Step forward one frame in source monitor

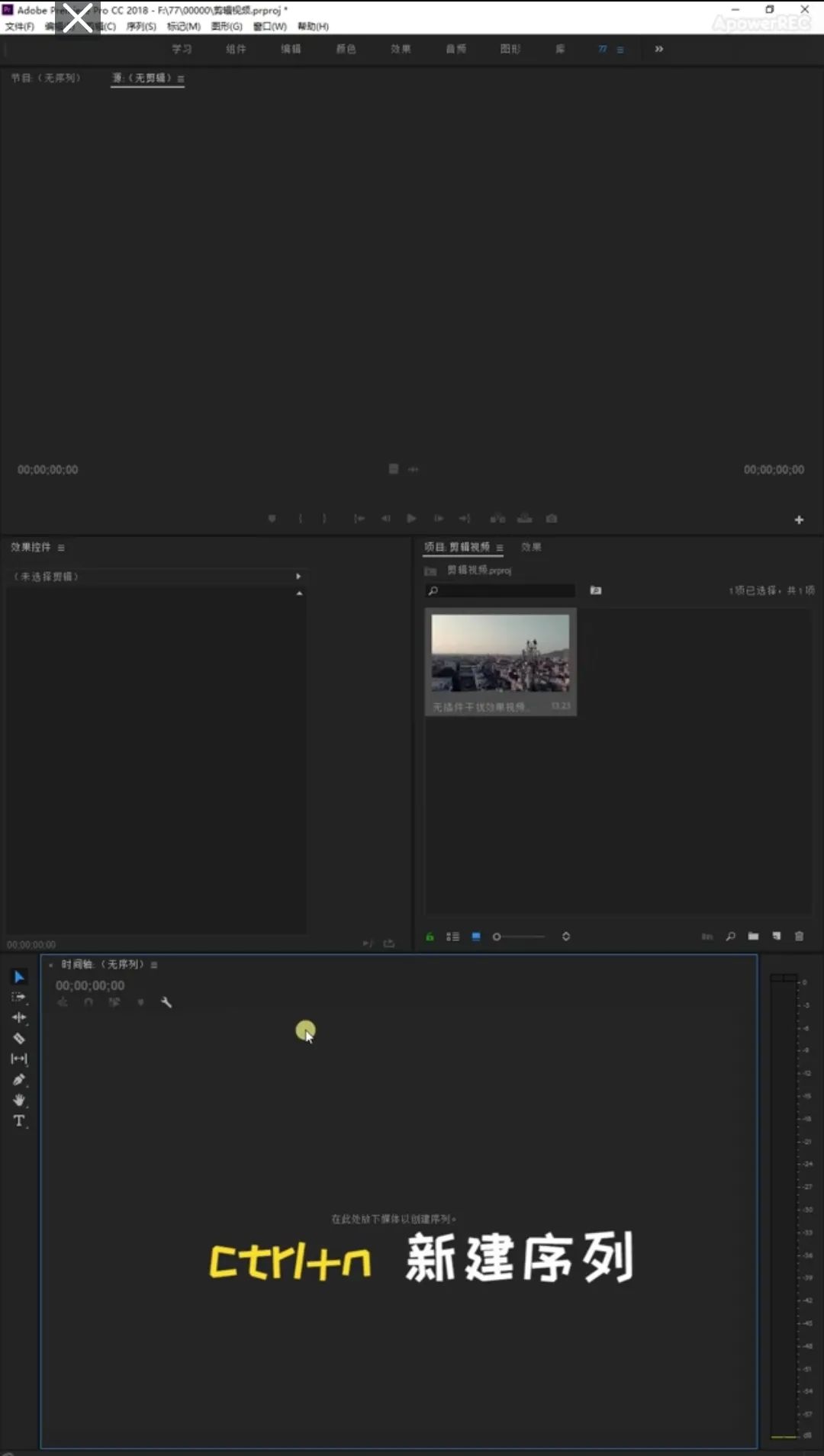point(439,519)
